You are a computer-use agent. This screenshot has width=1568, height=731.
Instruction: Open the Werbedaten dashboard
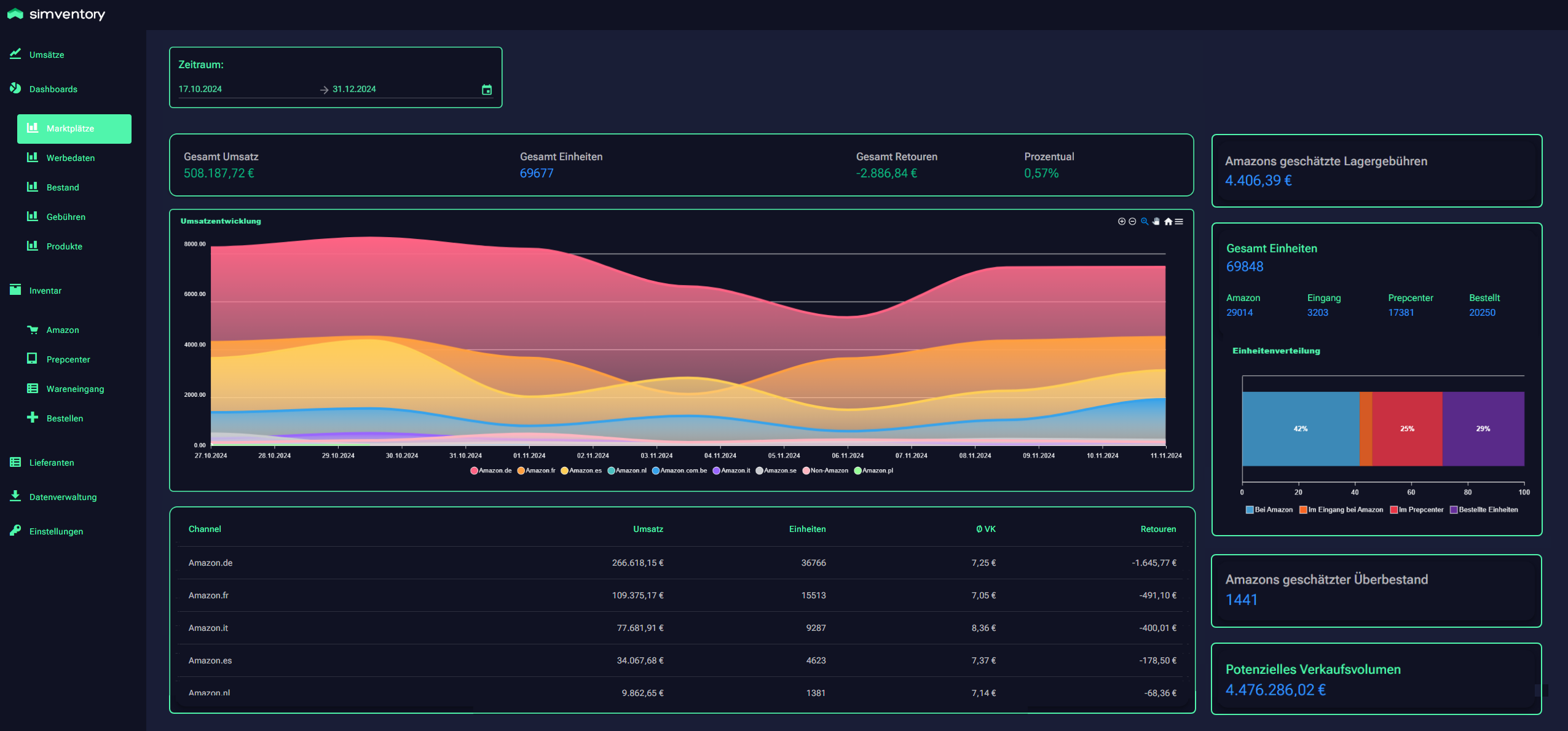(x=70, y=158)
